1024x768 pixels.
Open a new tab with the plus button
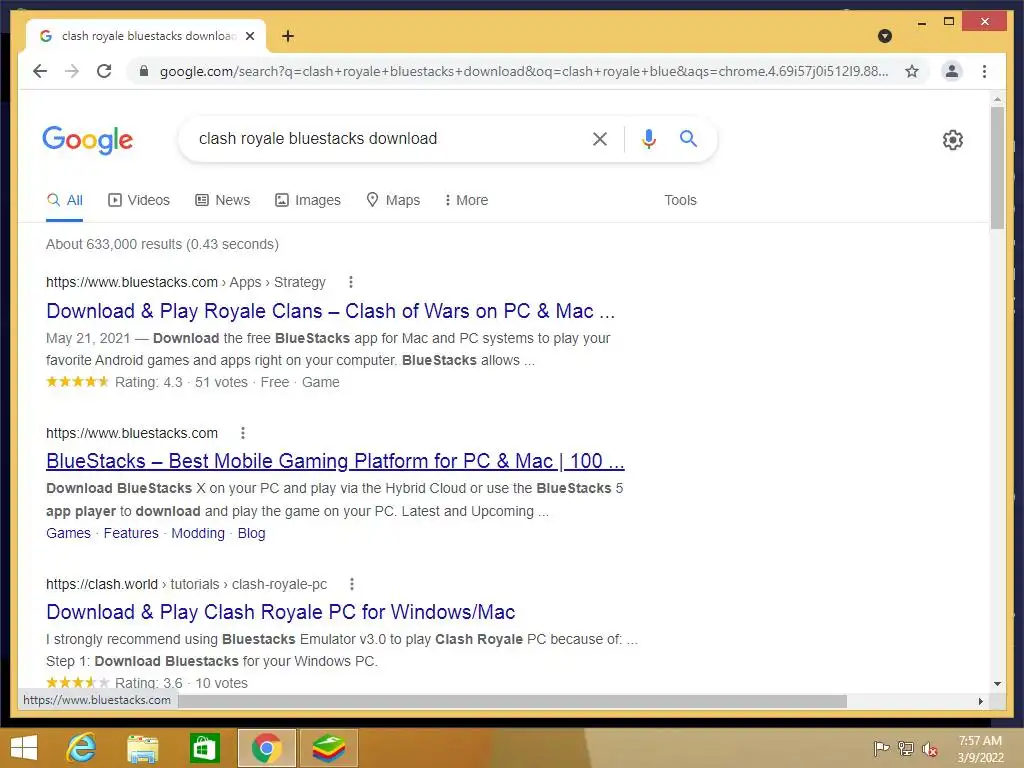click(288, 36)
